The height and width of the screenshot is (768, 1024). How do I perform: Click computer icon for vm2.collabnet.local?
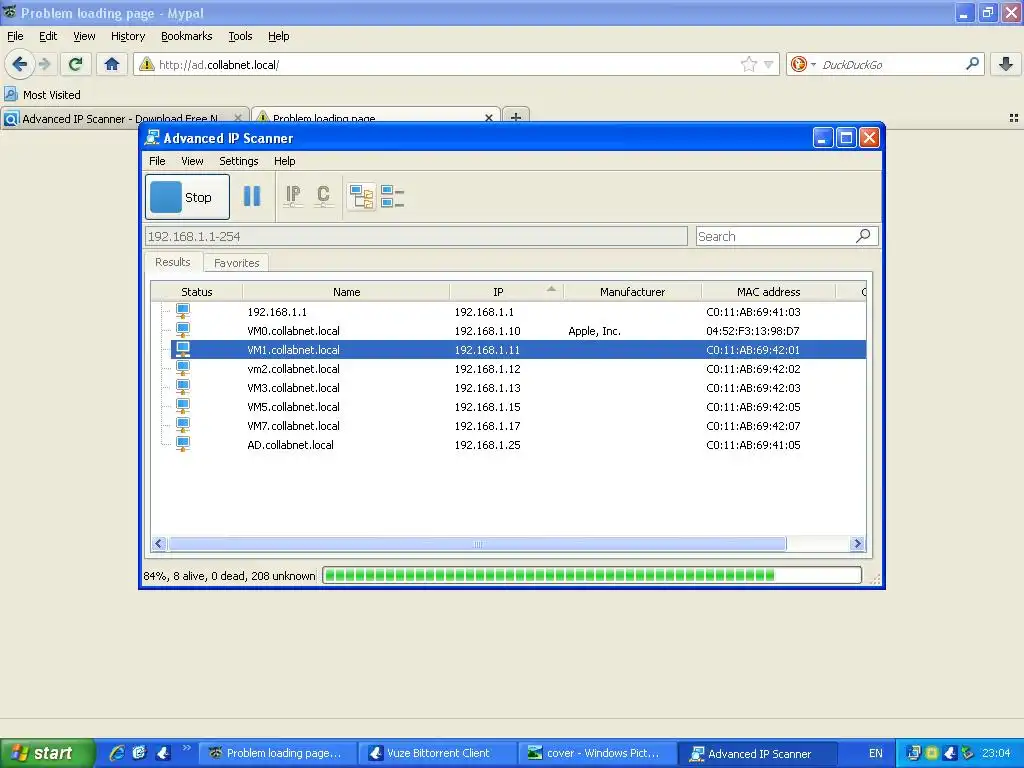click(x=183, y=368)
